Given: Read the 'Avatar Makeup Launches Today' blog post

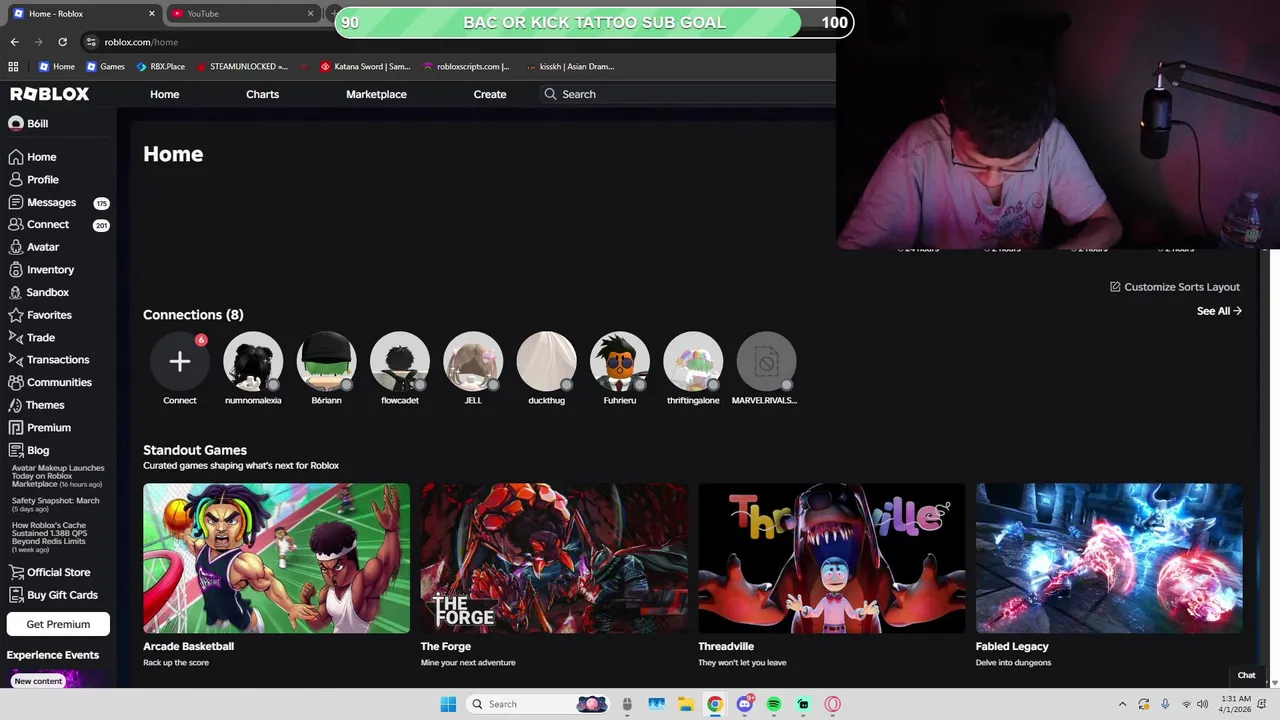Looking at the screenshot, I should pos(58,476).
